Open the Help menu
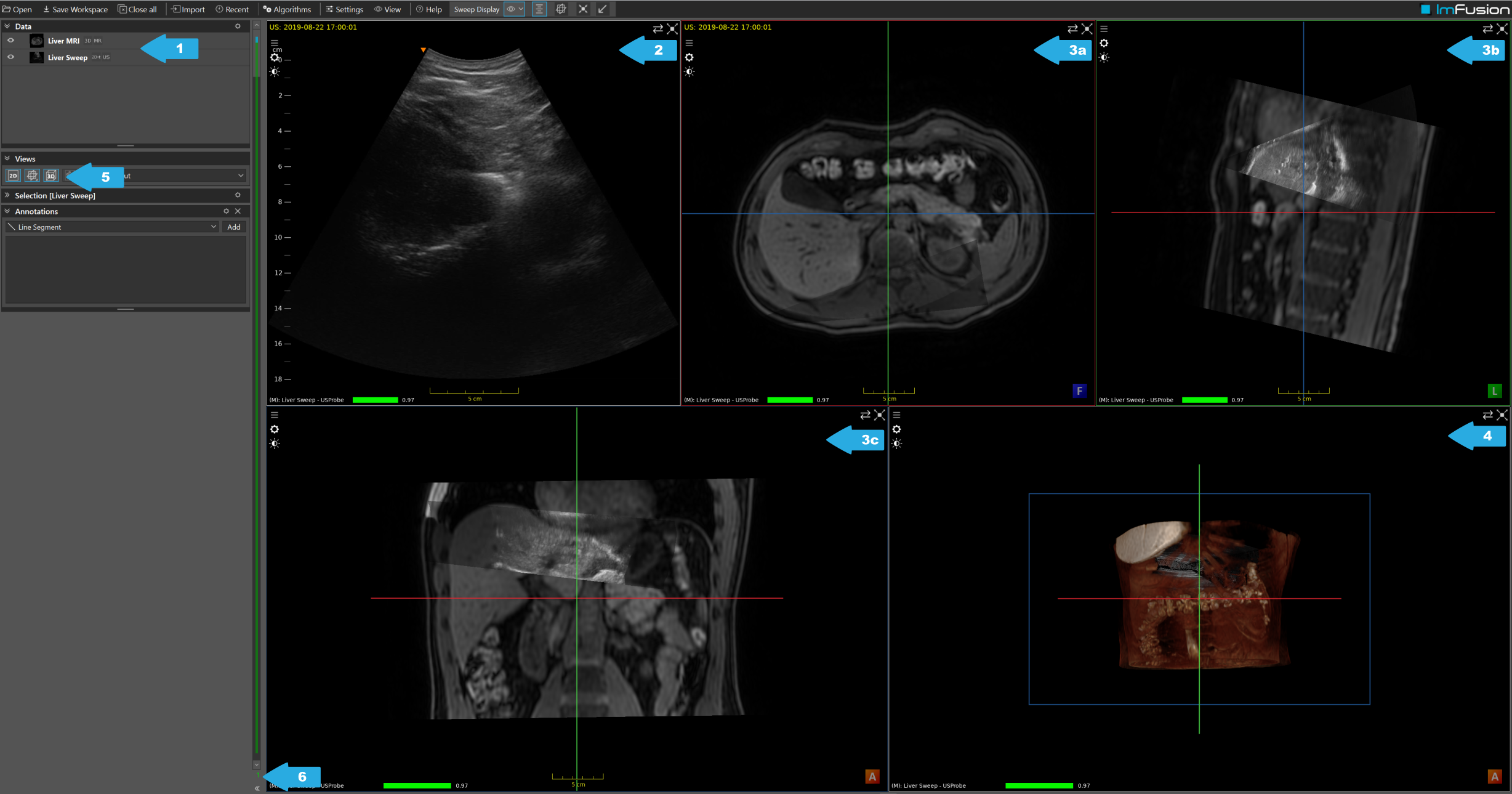Image resolution: width=1512 pixels, height=794 pixels. (429, 9)
